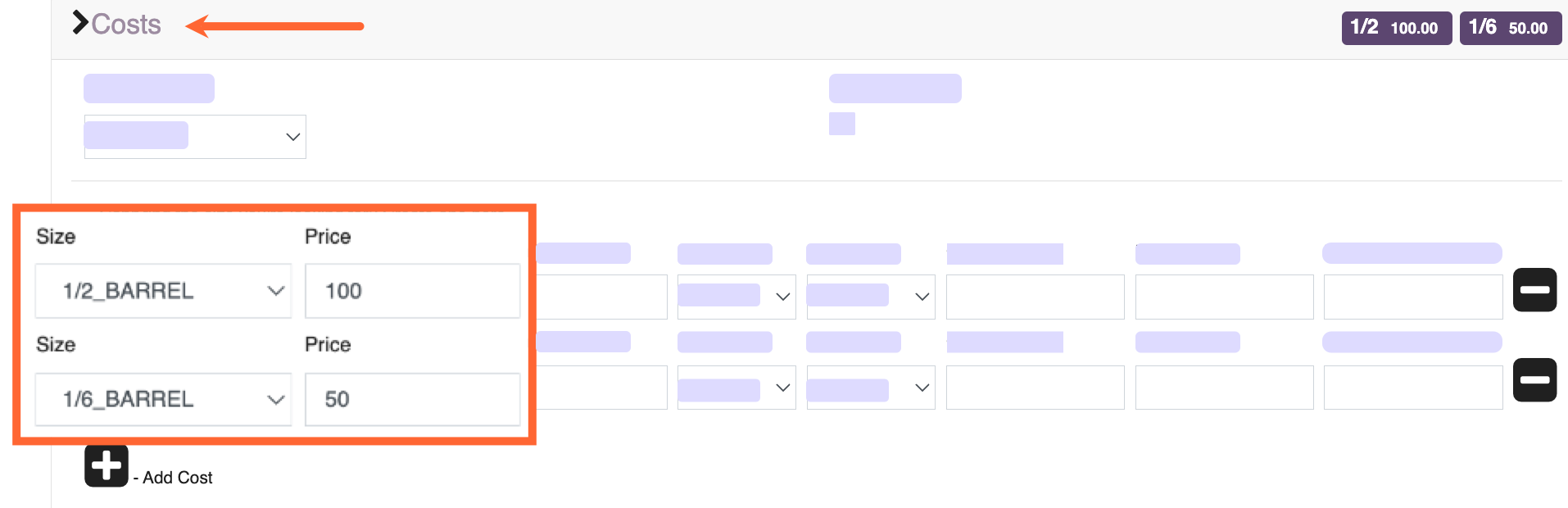Remove the 1/6_BARREL cost row

pyautogui.click(x=1534, y=380)
